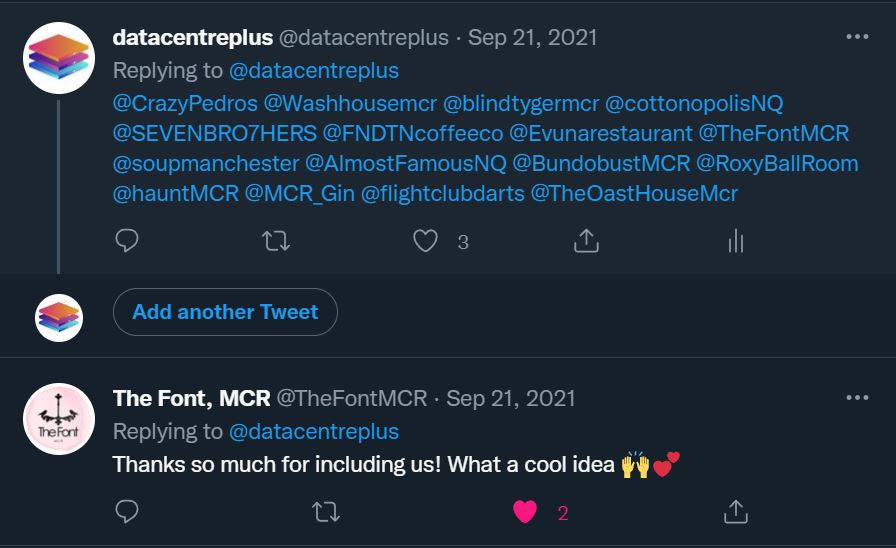Open more options on The Font tweet
896x548 pixels.
[x=857, y=397]
